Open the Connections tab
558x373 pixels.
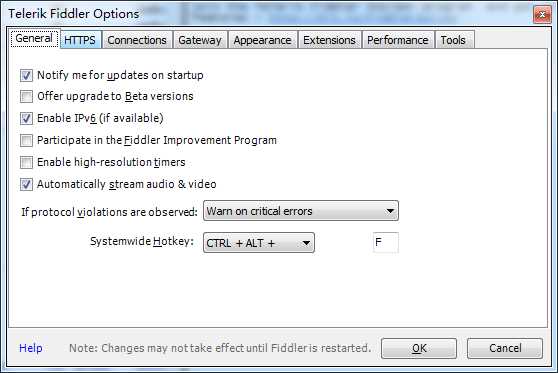pos(137,40)
